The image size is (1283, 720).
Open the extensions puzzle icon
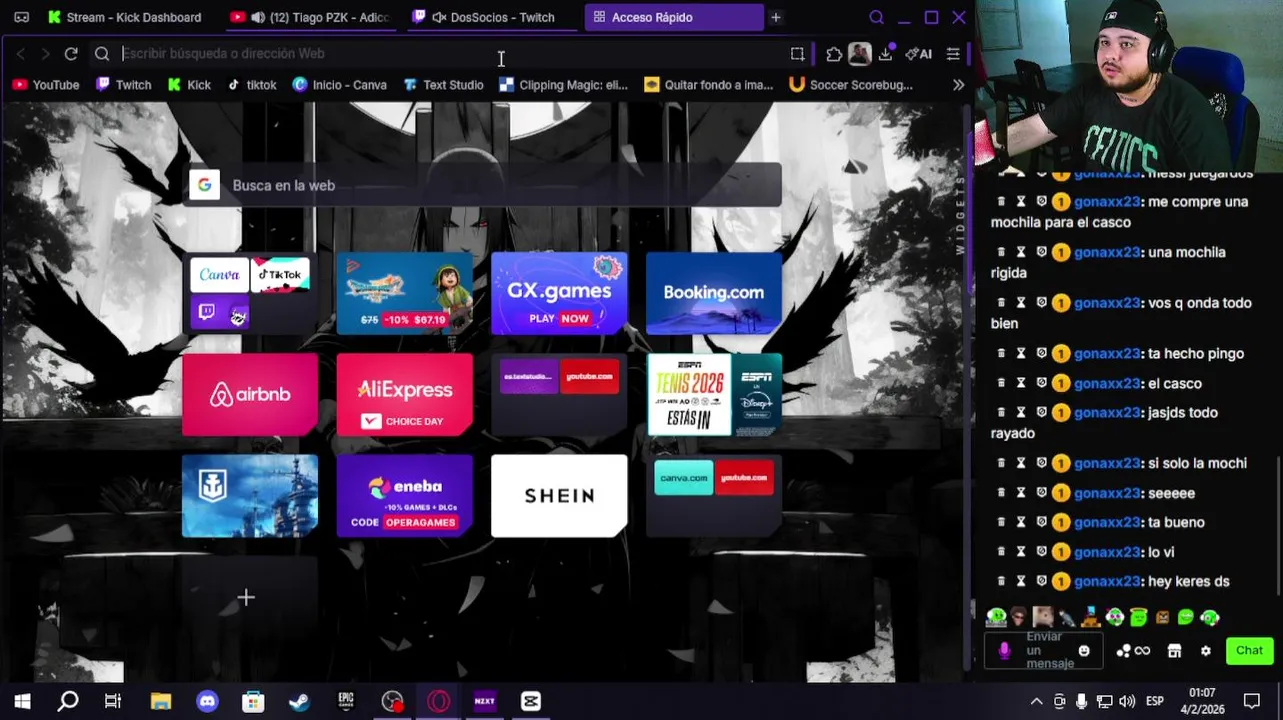click(834, 54)
